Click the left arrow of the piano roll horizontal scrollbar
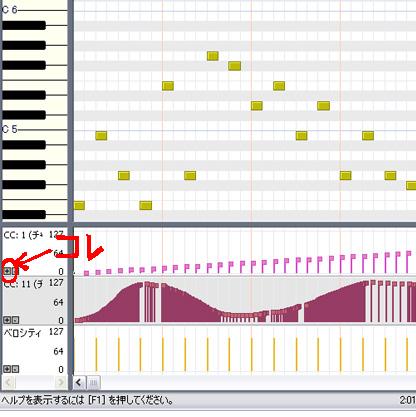Viewport: 416px width, 417px height. tap(79, 382)
